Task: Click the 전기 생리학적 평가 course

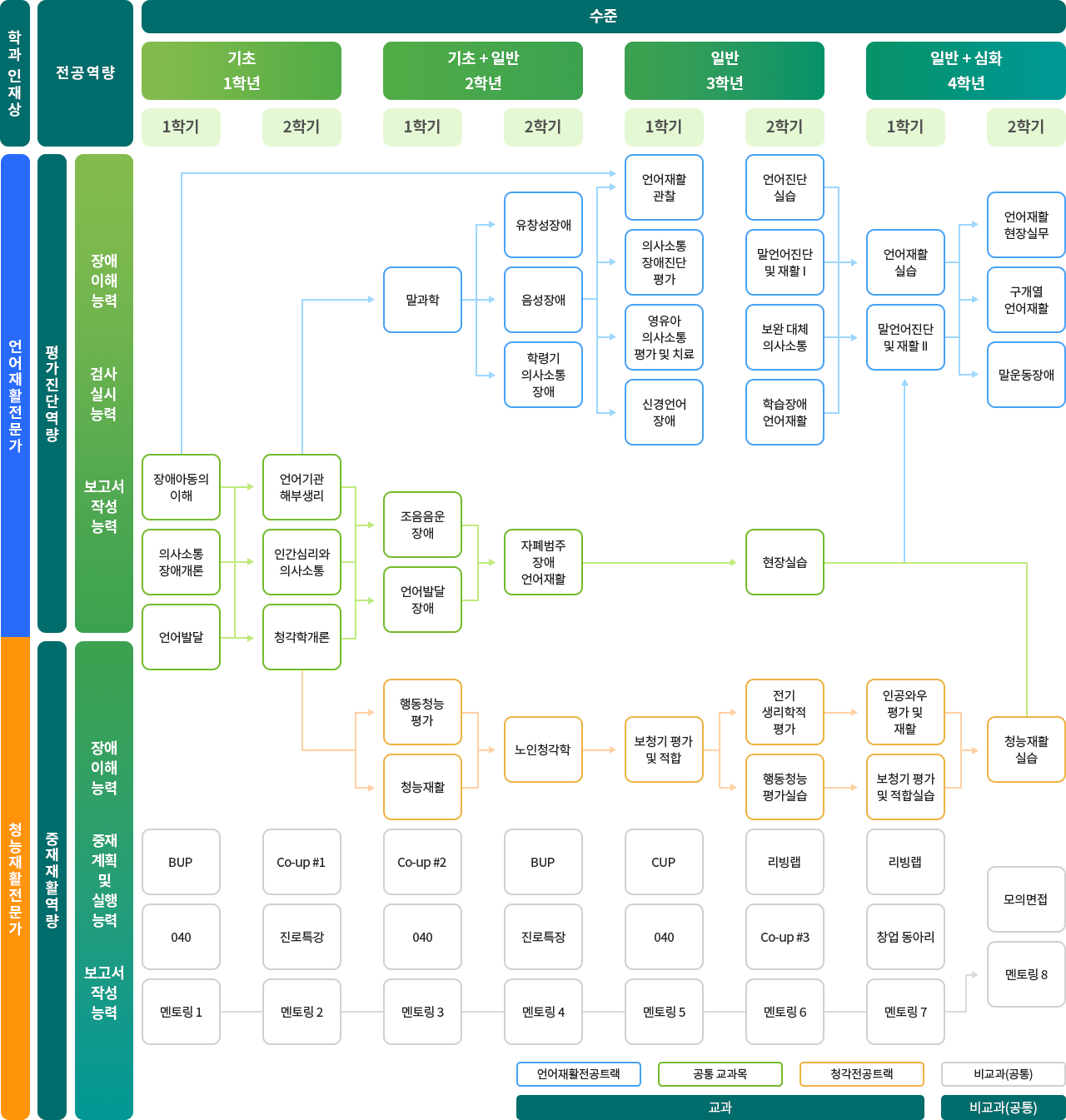Action: point(785,712)
